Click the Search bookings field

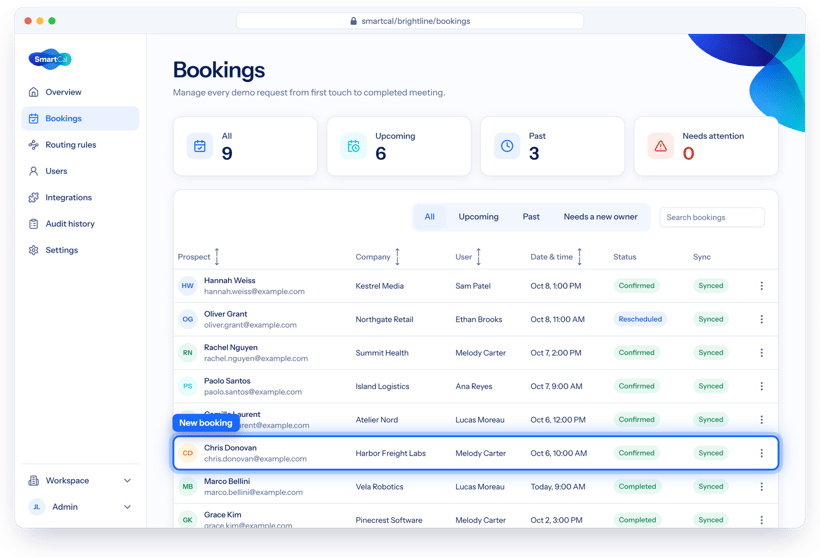(x=712, y=217)
